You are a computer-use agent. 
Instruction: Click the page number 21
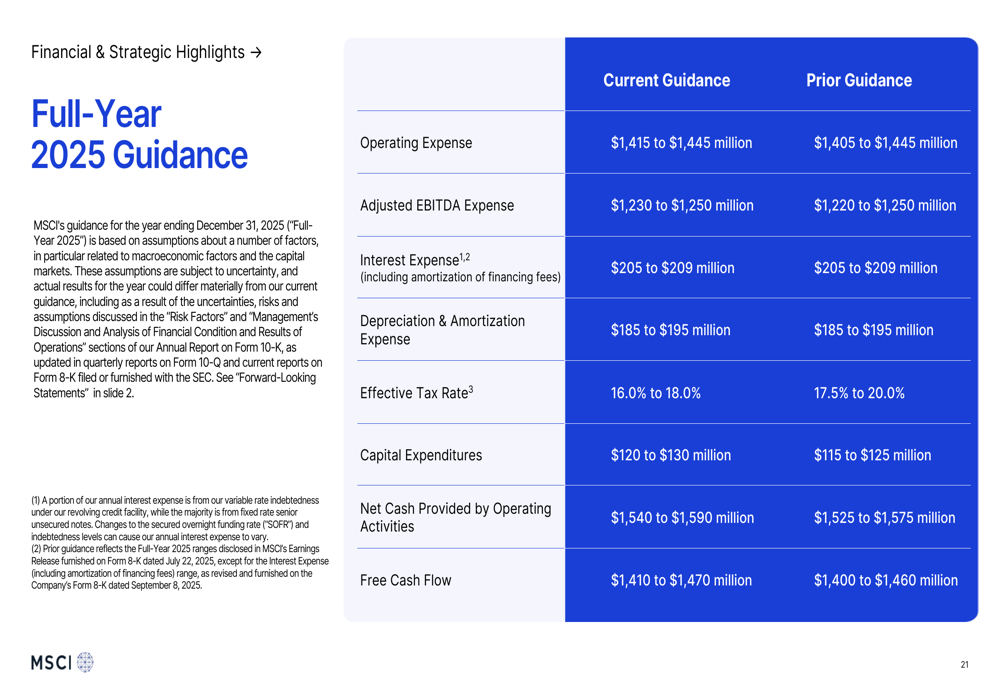(x=964, y=664)
